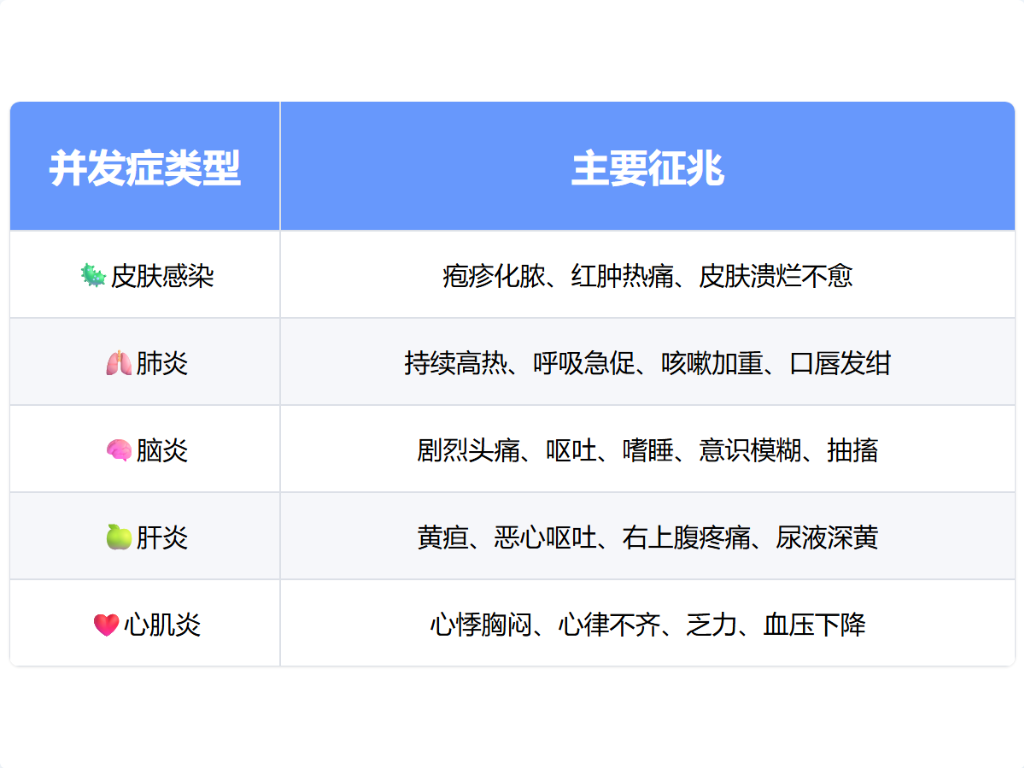Select the 主要征兆 column header

tap(647, 168)
